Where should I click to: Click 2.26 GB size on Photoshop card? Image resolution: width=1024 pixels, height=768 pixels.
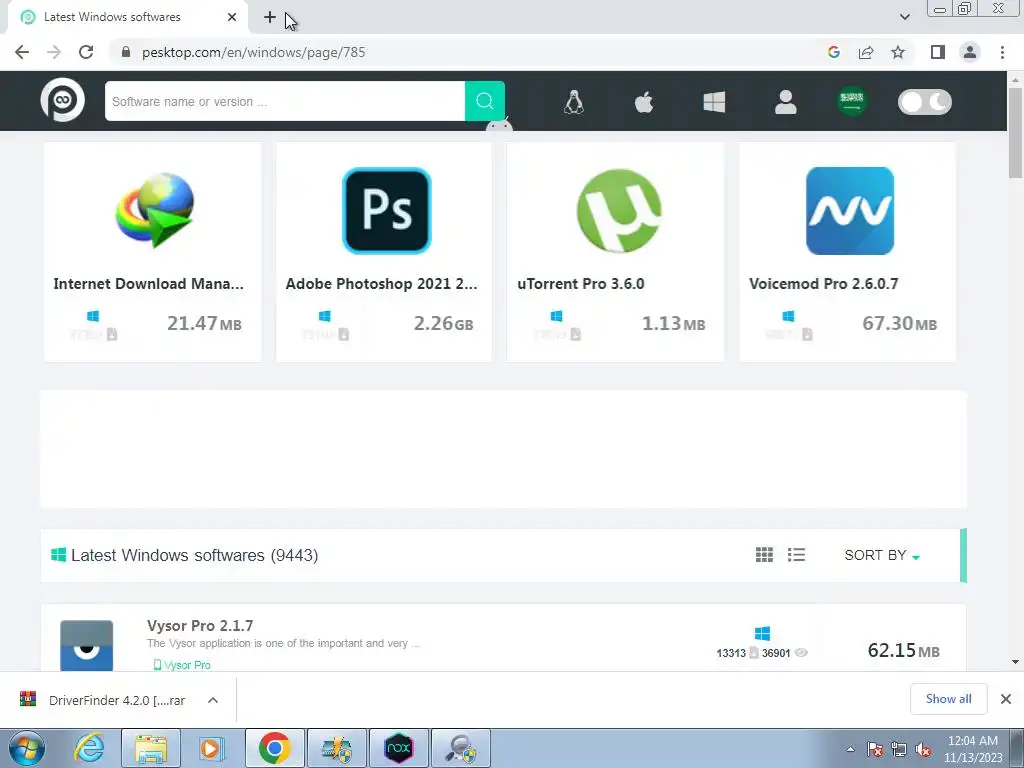pyautogui.click(x=443, y=323)
